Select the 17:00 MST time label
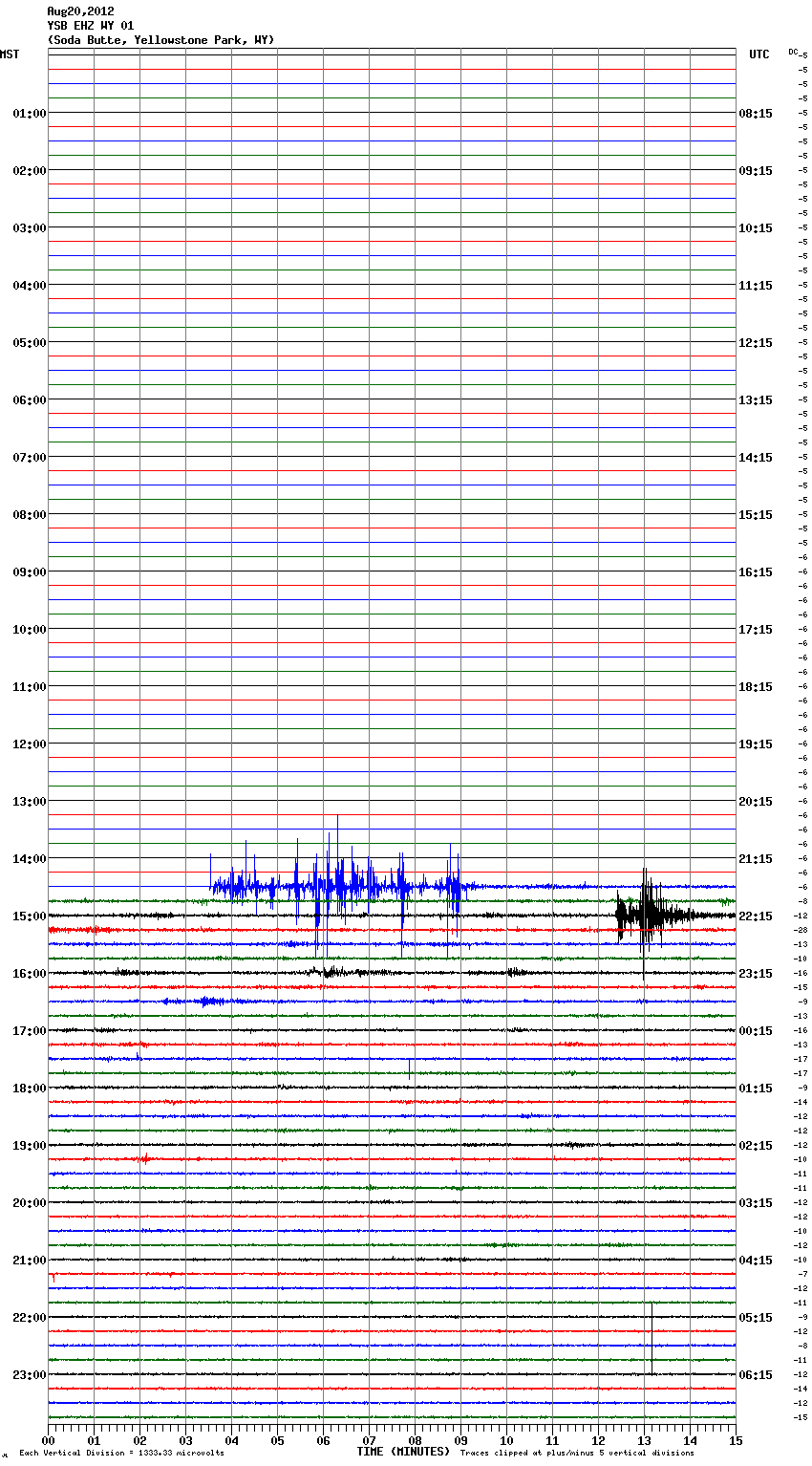The width and height of the screenshot is (812, 1466). click(30, 1031)
